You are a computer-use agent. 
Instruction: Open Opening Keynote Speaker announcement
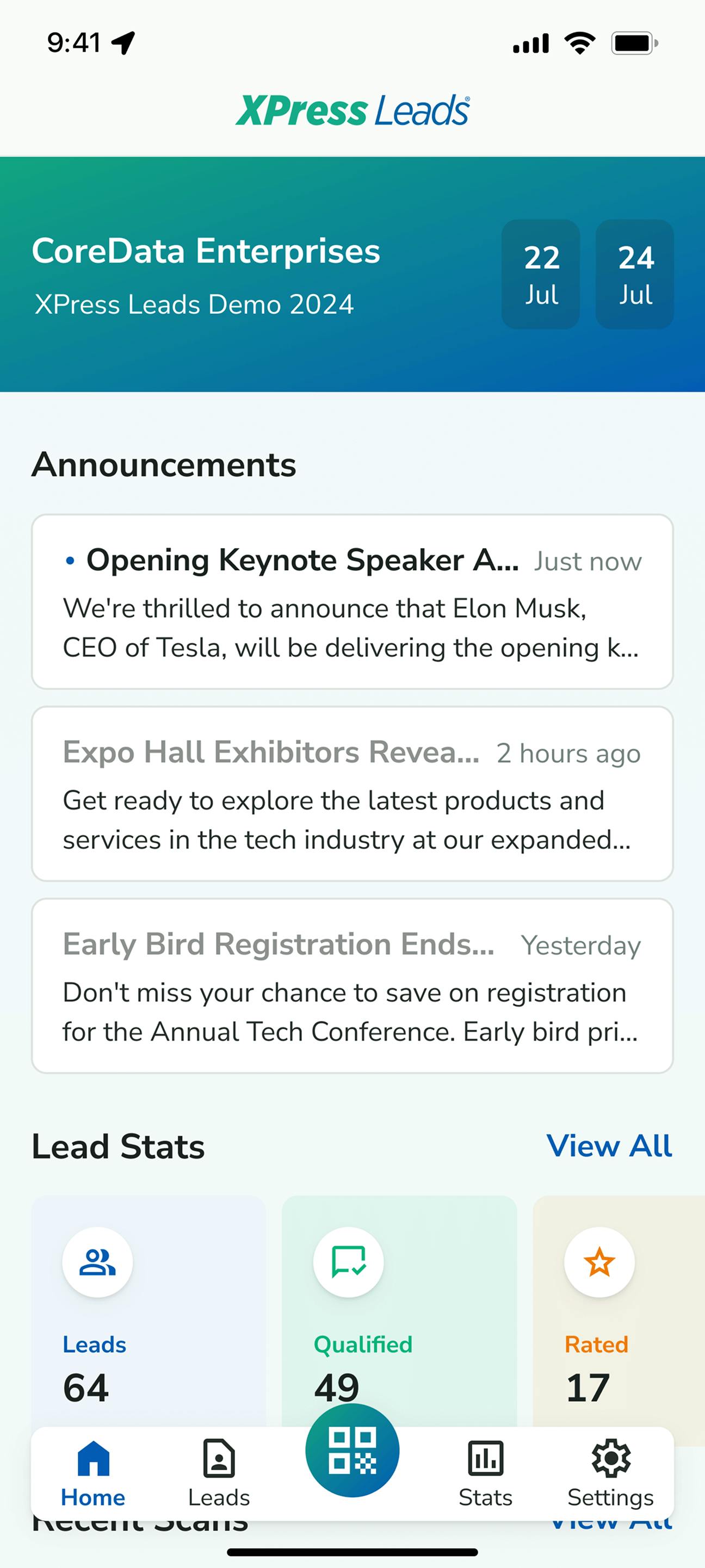click(x=352, y=601)
